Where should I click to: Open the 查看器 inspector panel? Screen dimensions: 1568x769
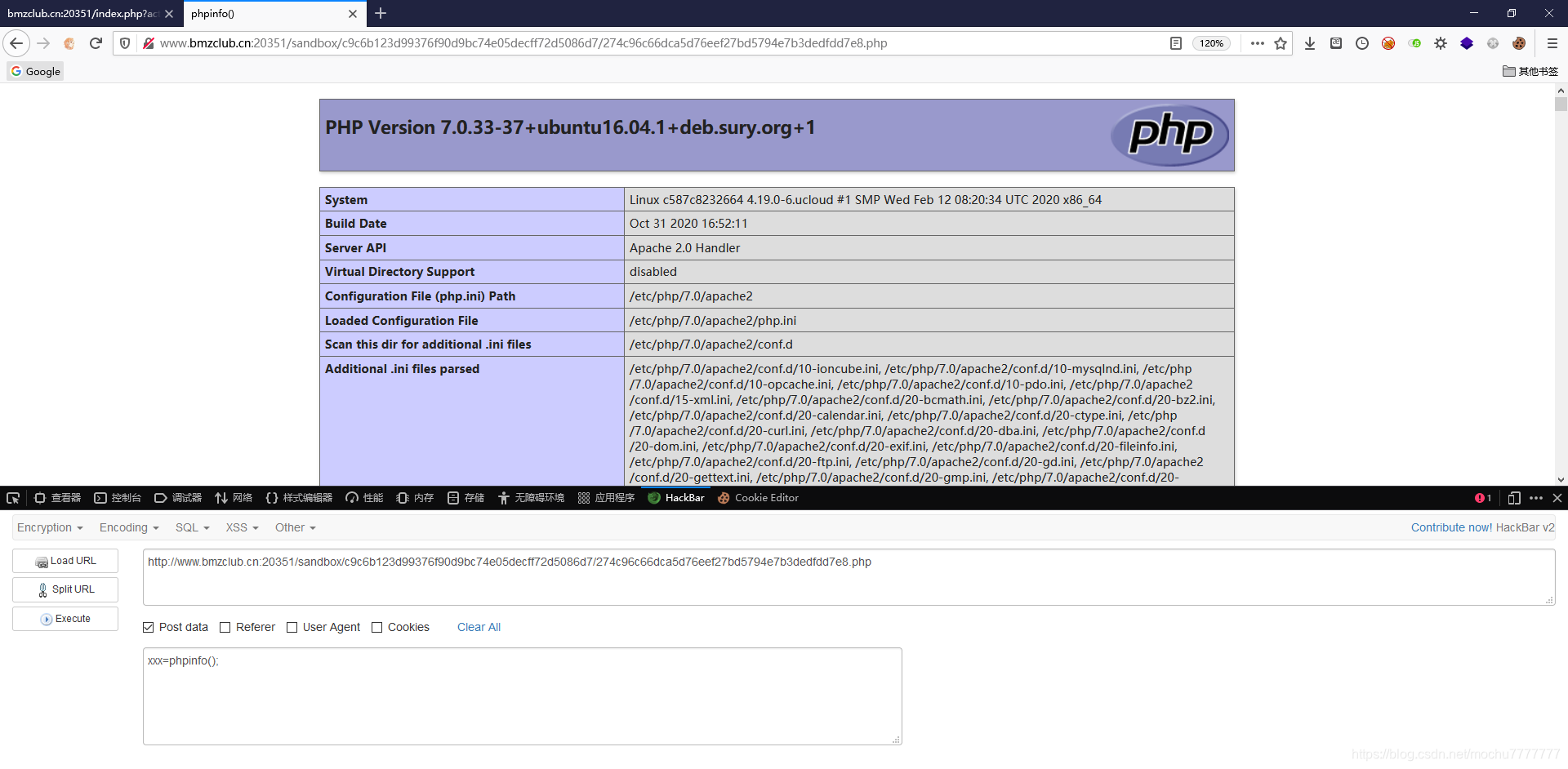click(58, 498)
